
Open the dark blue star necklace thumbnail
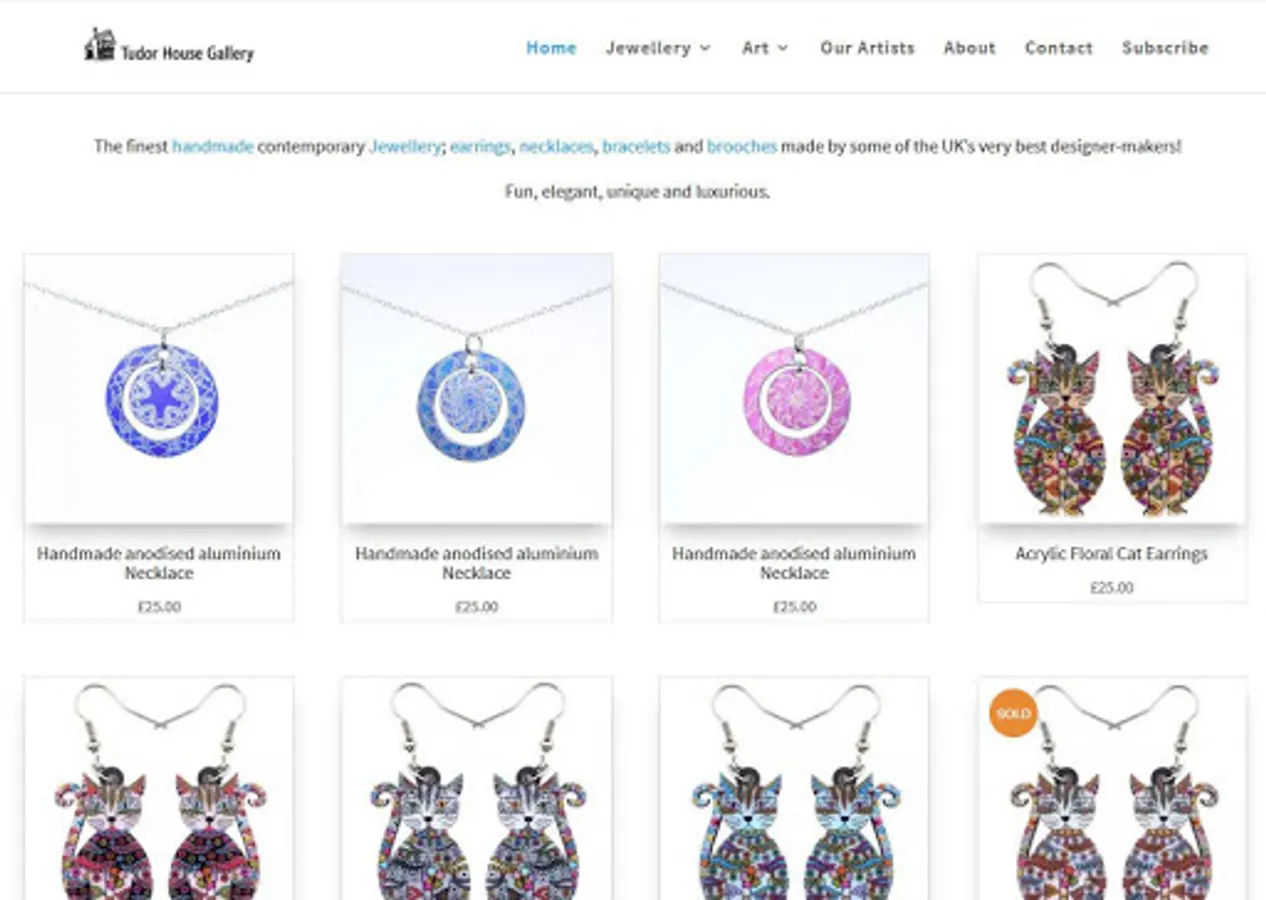tap(159, 389)
